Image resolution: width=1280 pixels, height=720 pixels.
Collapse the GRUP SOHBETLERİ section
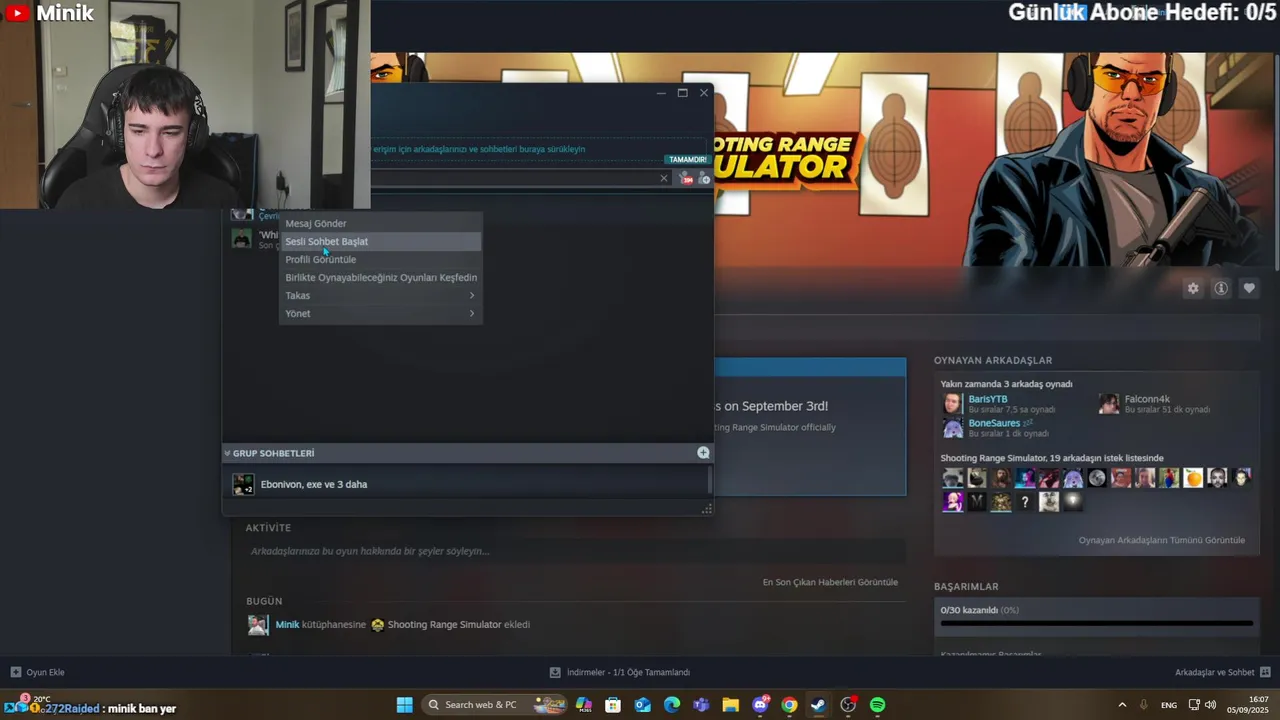(227, 453)
